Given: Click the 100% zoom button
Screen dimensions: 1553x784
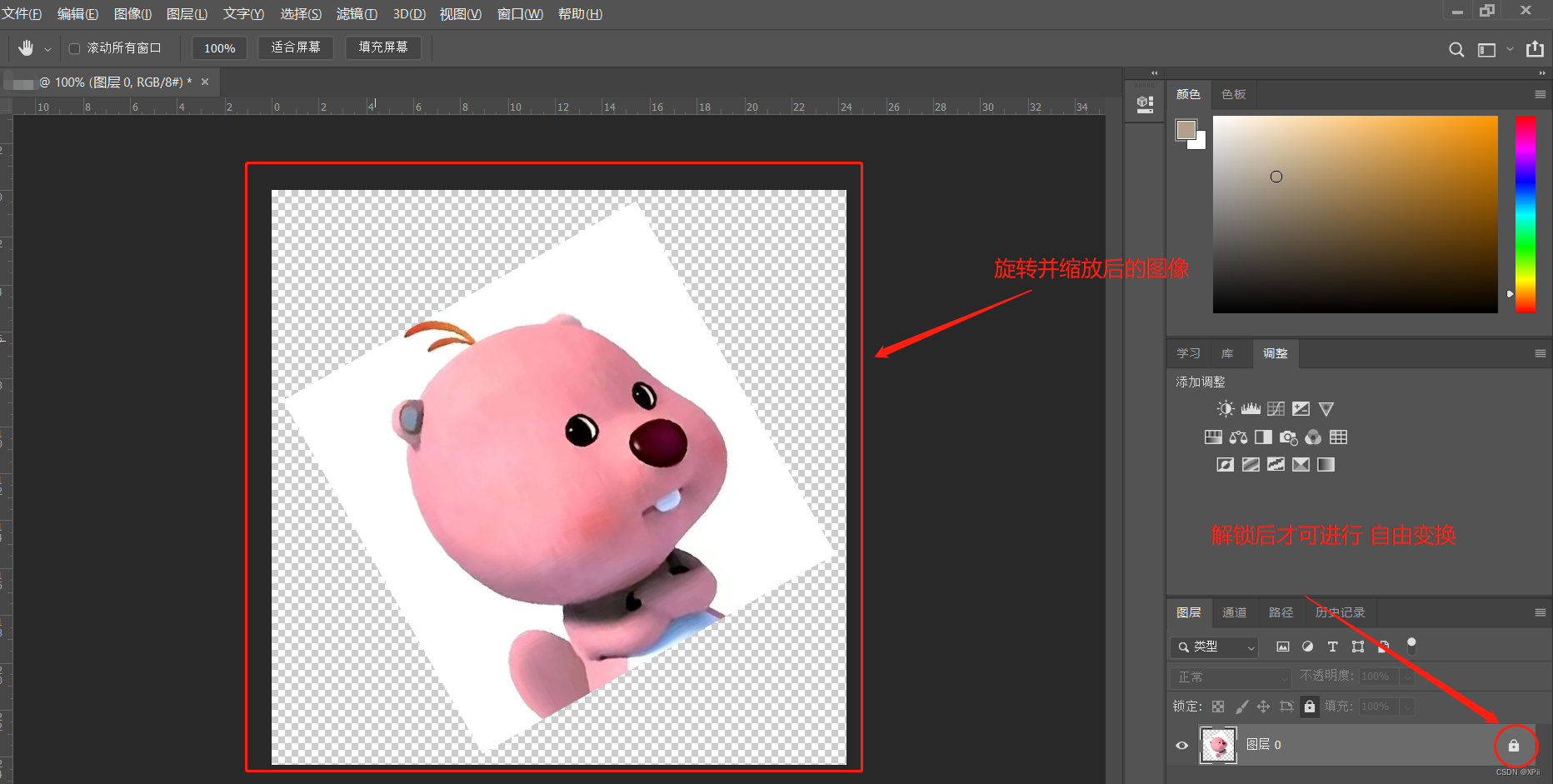Looking at the screenshot, I should (220, 48).
